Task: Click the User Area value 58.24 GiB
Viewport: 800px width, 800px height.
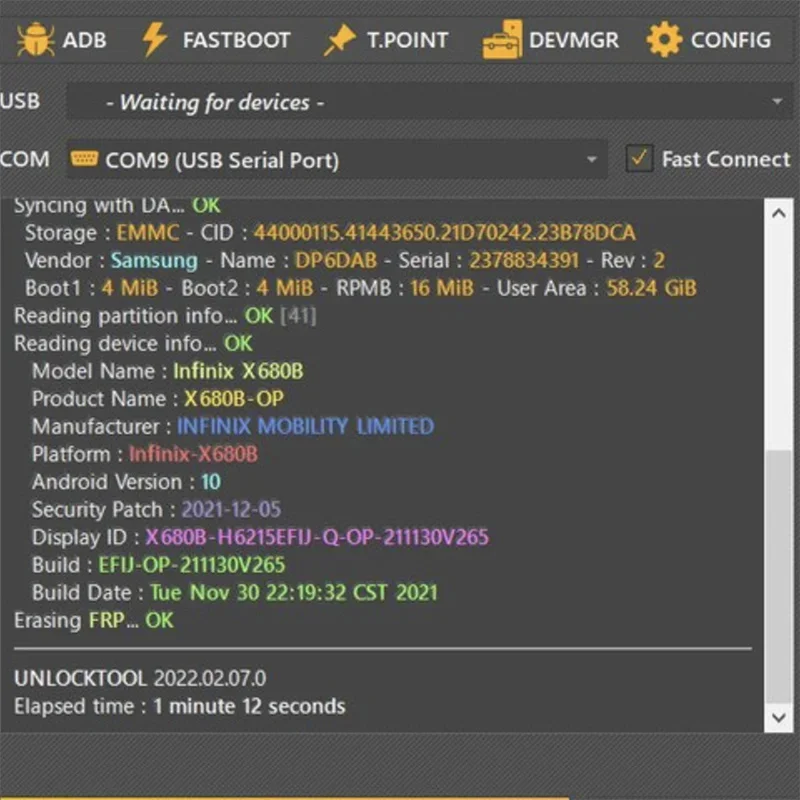Action: (651, 288)
